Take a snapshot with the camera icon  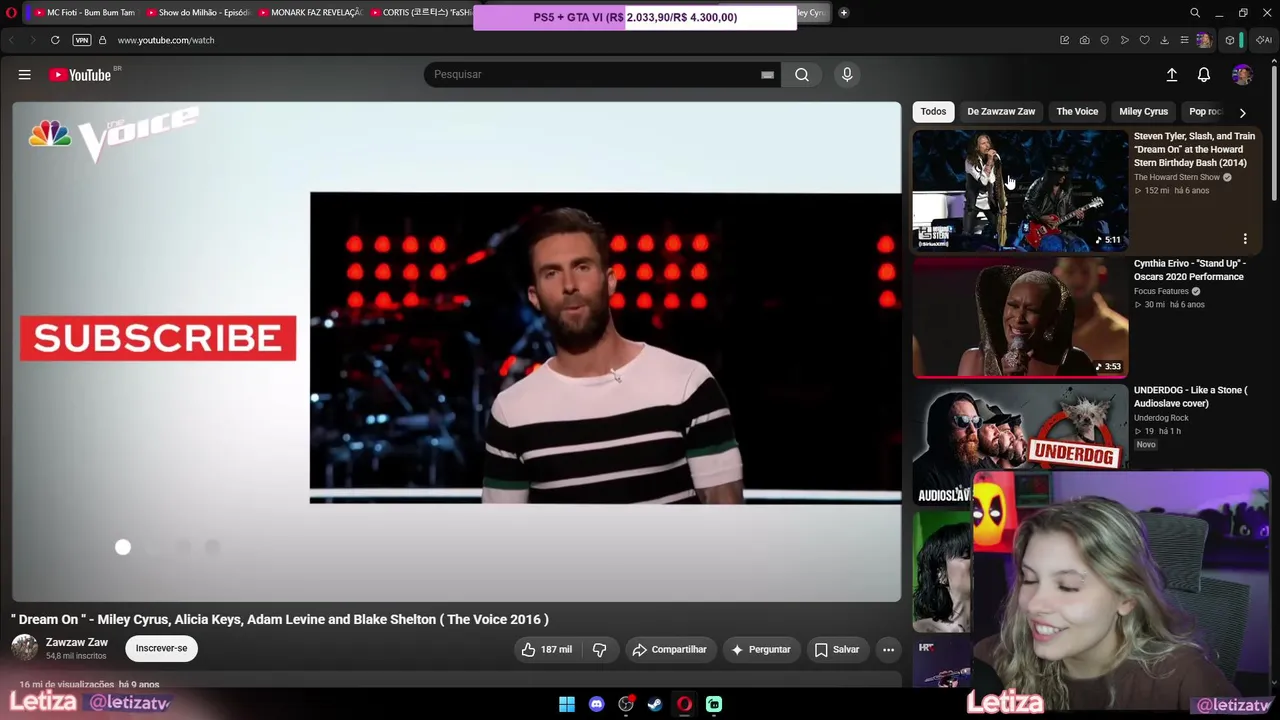point(1085,40)
